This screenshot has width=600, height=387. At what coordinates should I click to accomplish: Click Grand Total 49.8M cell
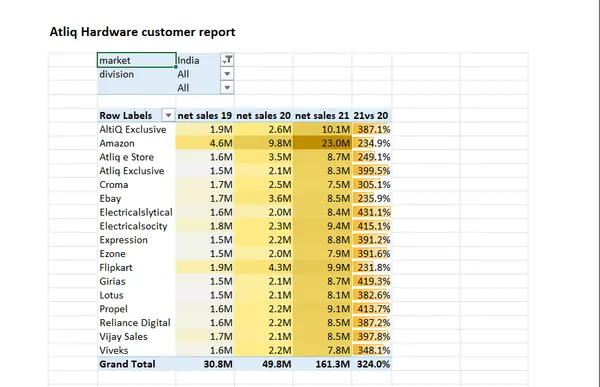click(x=264, y=364)
